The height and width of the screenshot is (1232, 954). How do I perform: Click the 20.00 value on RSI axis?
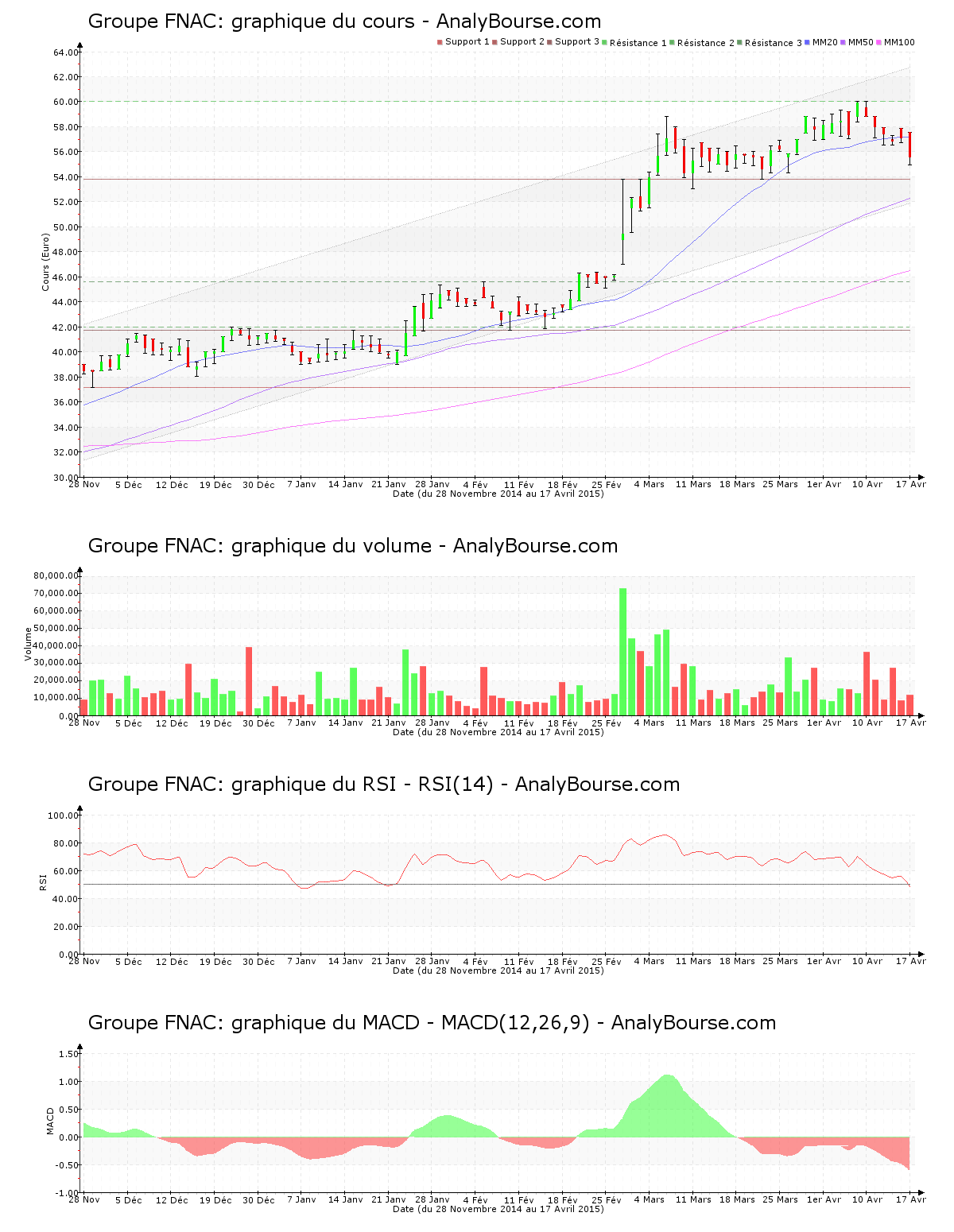pos(66,927)
